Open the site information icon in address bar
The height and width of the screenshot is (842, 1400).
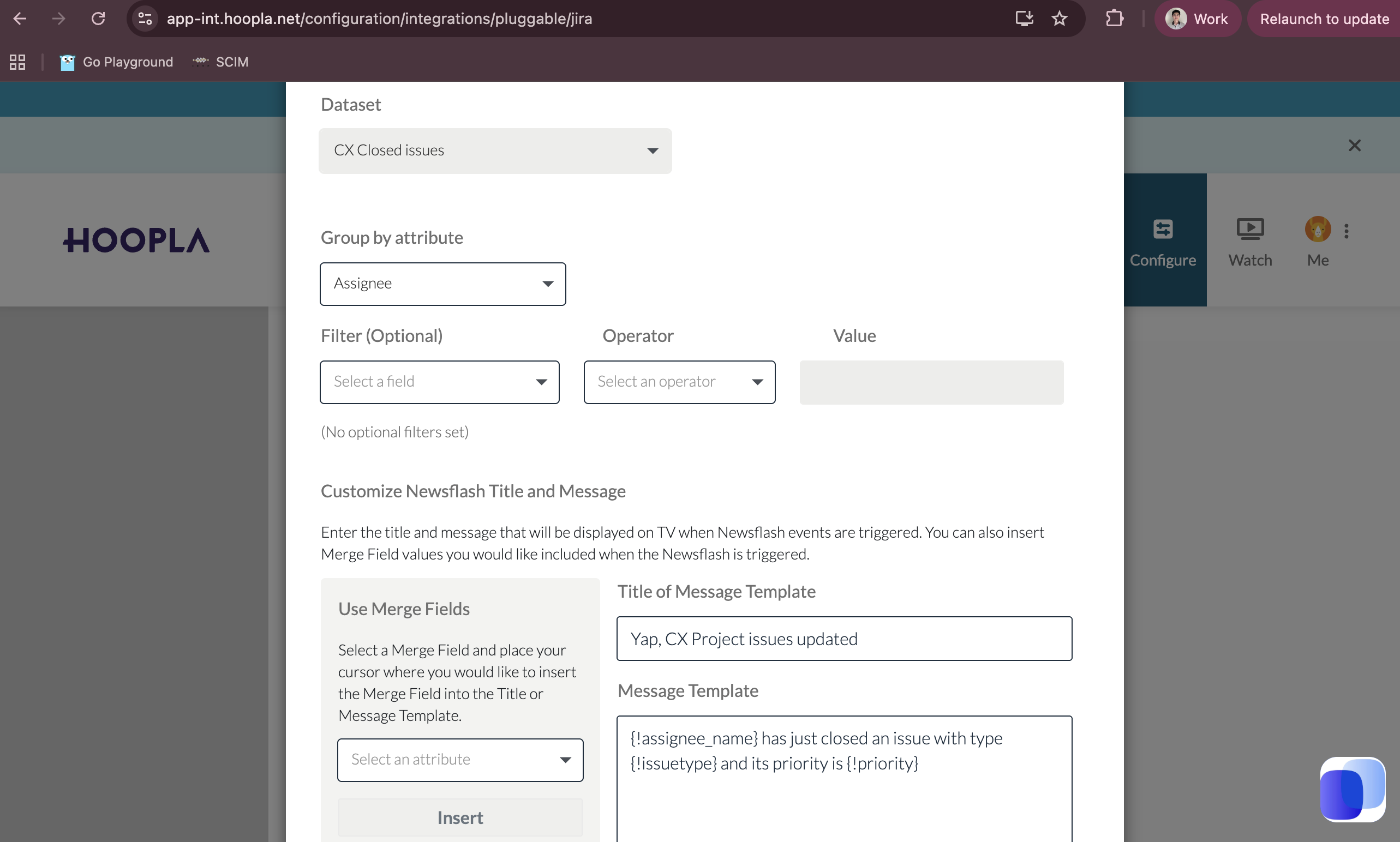coord(145,19)
